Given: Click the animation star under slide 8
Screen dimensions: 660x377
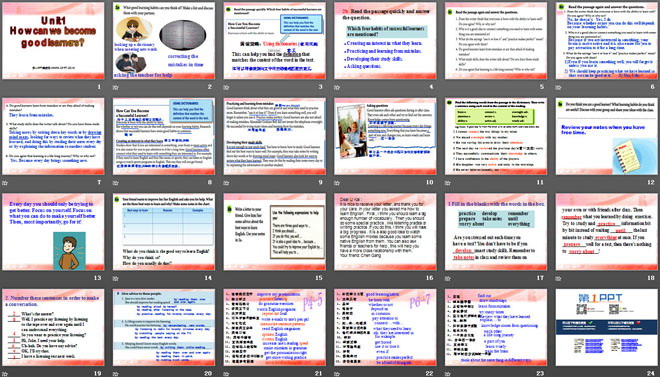Looking at the screenshot, I should tap(115, 183).
